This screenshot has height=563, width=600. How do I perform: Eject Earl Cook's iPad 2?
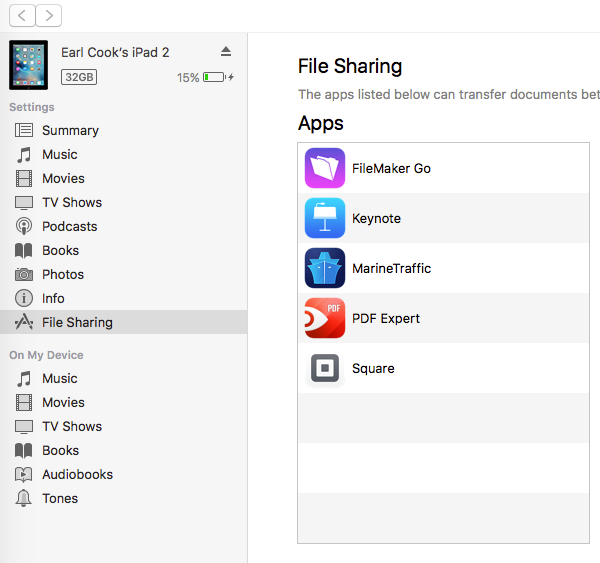[x=226, y=51]
